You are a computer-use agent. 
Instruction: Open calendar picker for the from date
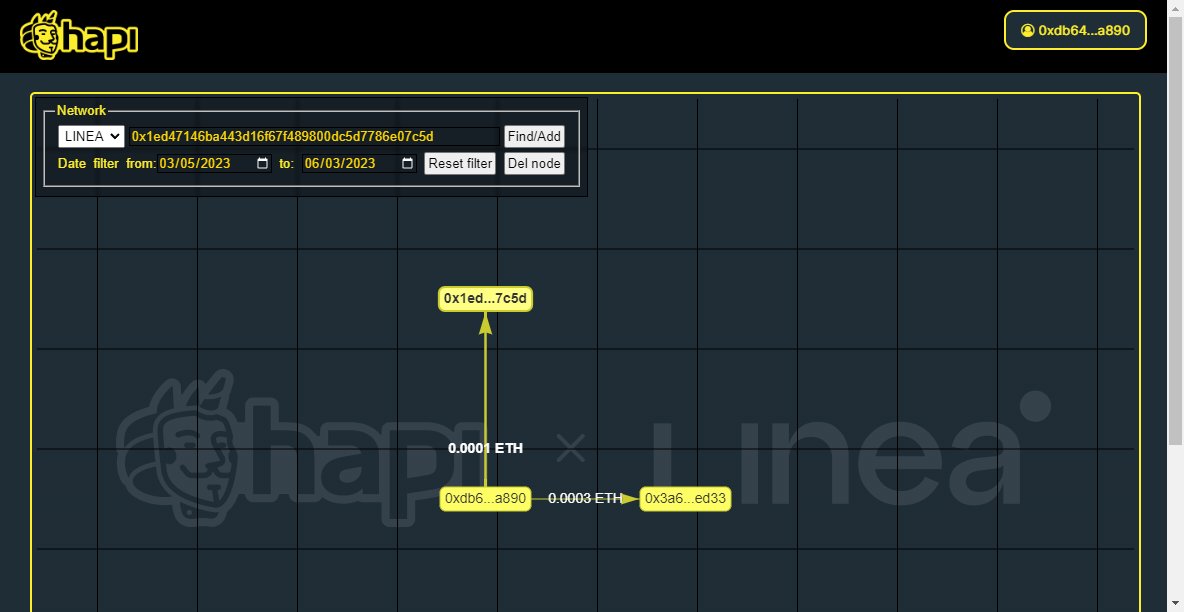tap(263, 163)
